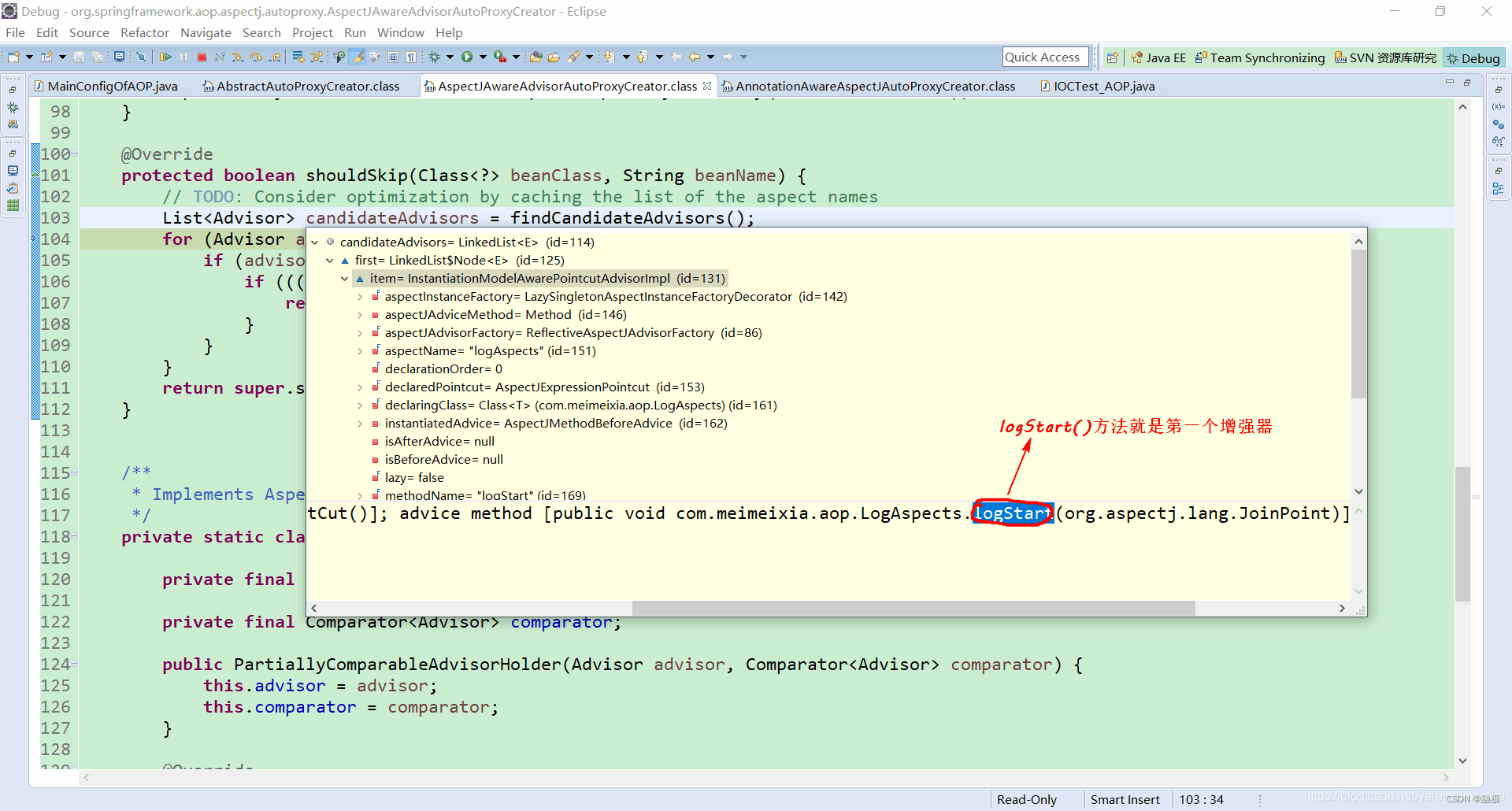Open the dropdown beside the Run launch icon
This screenshot has height=811, width=1512.
pos(483,57)
